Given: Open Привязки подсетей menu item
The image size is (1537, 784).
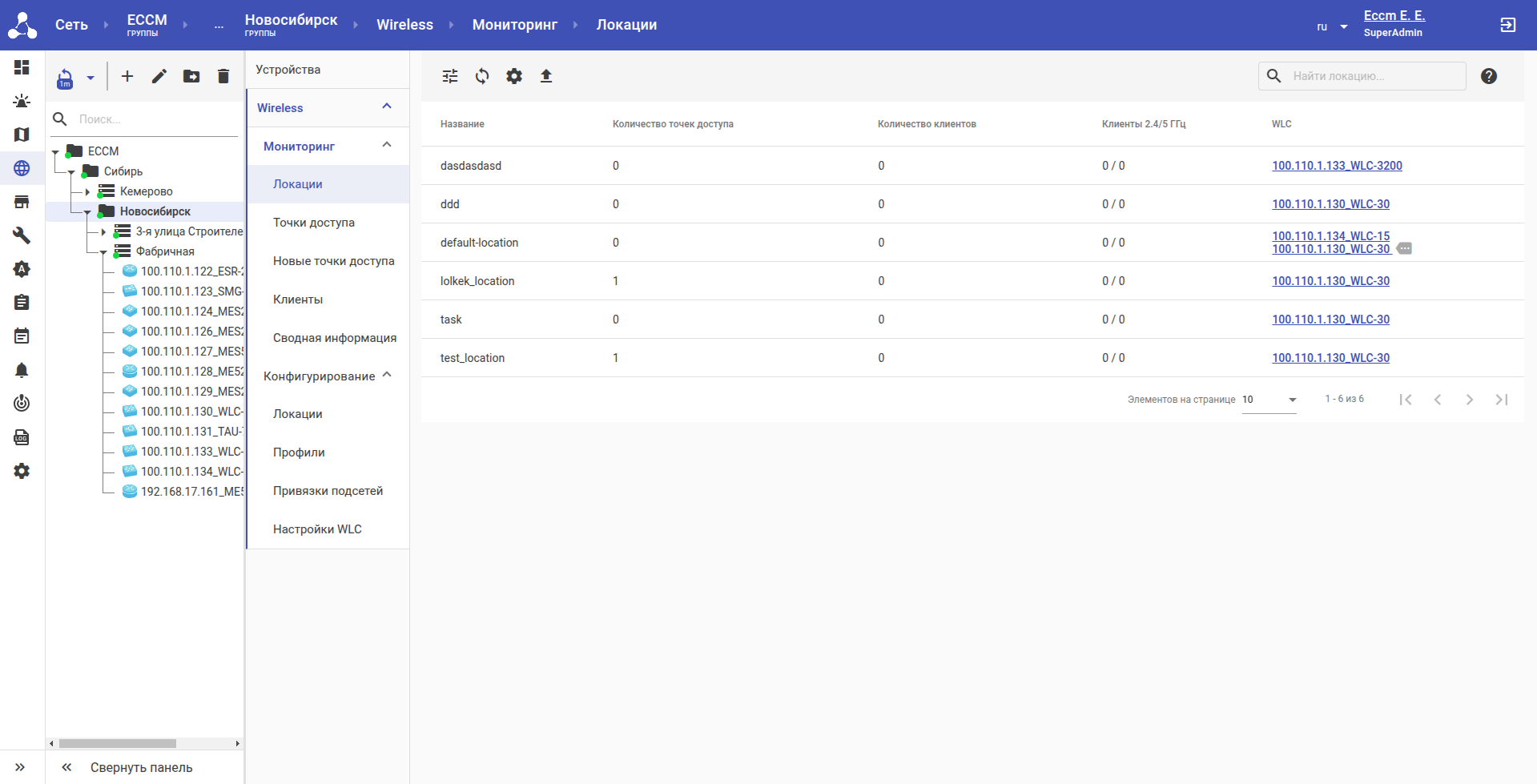Looking at the screenshot, I should coord(328,491).
